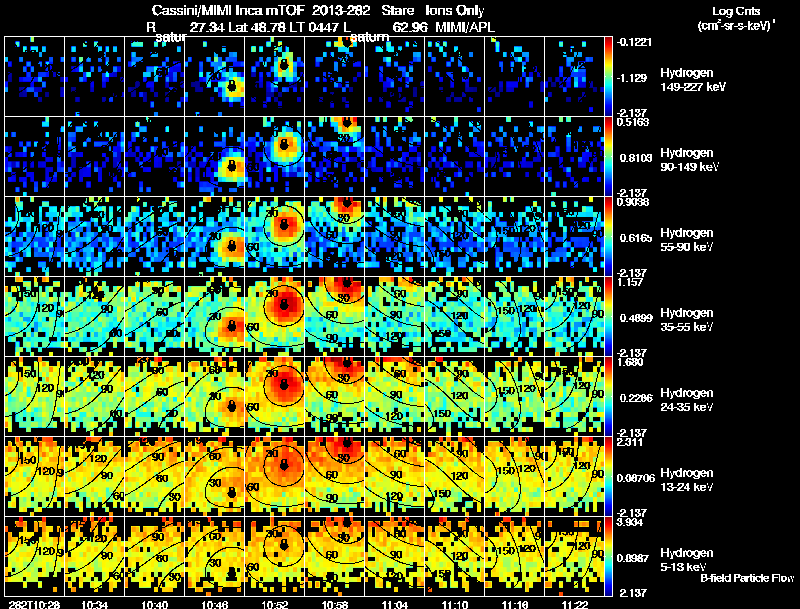Click the 'MIMI/APL' header text
800x609 pixels.
[465, 27]
